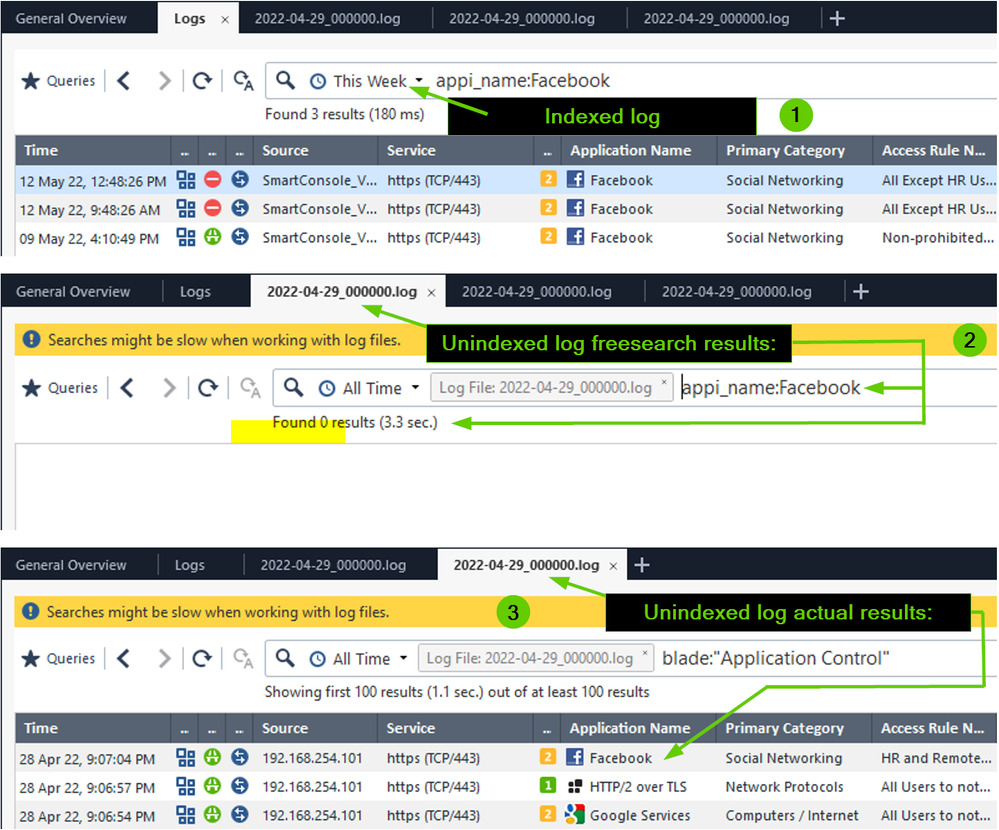The height and width of the screenshot is (830, 999).
Task: Click the green accept icon in the 9:07:04 PM row
Action: pos(213,757)
